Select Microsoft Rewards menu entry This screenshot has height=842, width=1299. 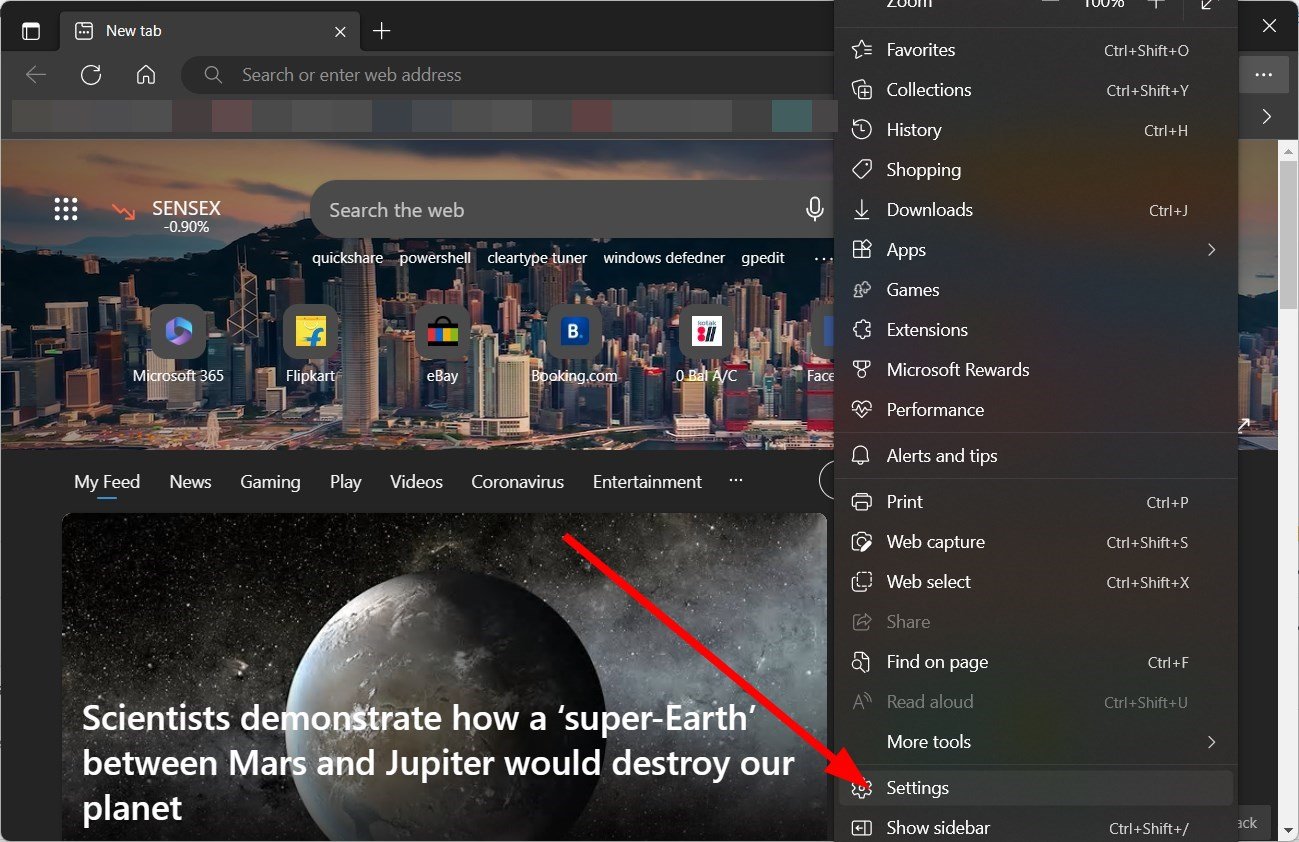pos(1036,370)
